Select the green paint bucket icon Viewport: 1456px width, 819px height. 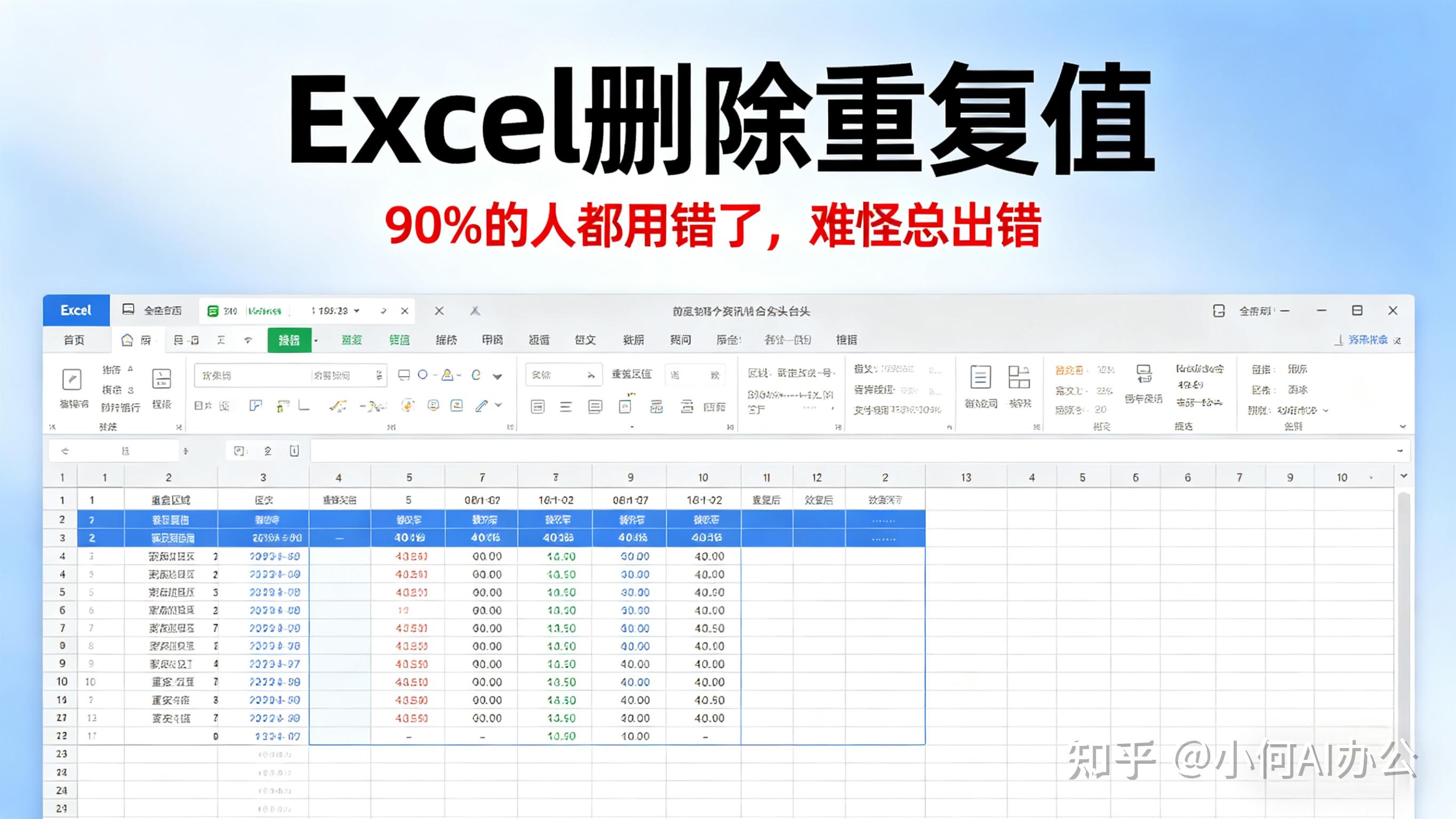click(x=282, y=405)
